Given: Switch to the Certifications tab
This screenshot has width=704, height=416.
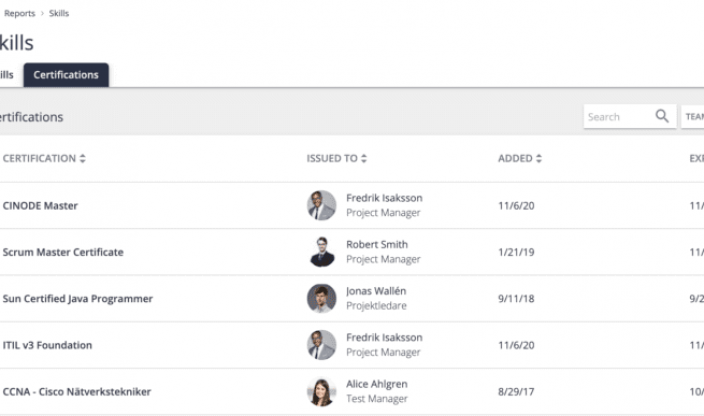Looking at the screenshot, I should (66, 75).
